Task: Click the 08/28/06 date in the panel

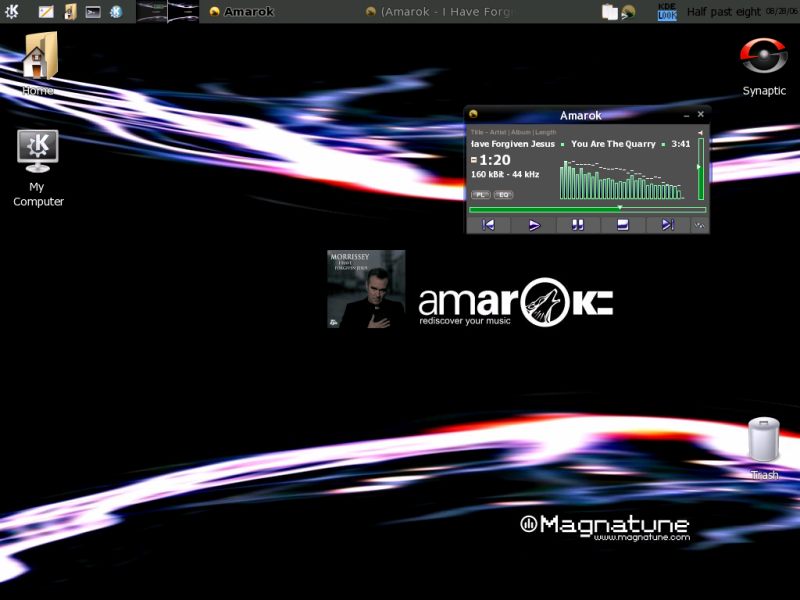Action: pos(782,11)
